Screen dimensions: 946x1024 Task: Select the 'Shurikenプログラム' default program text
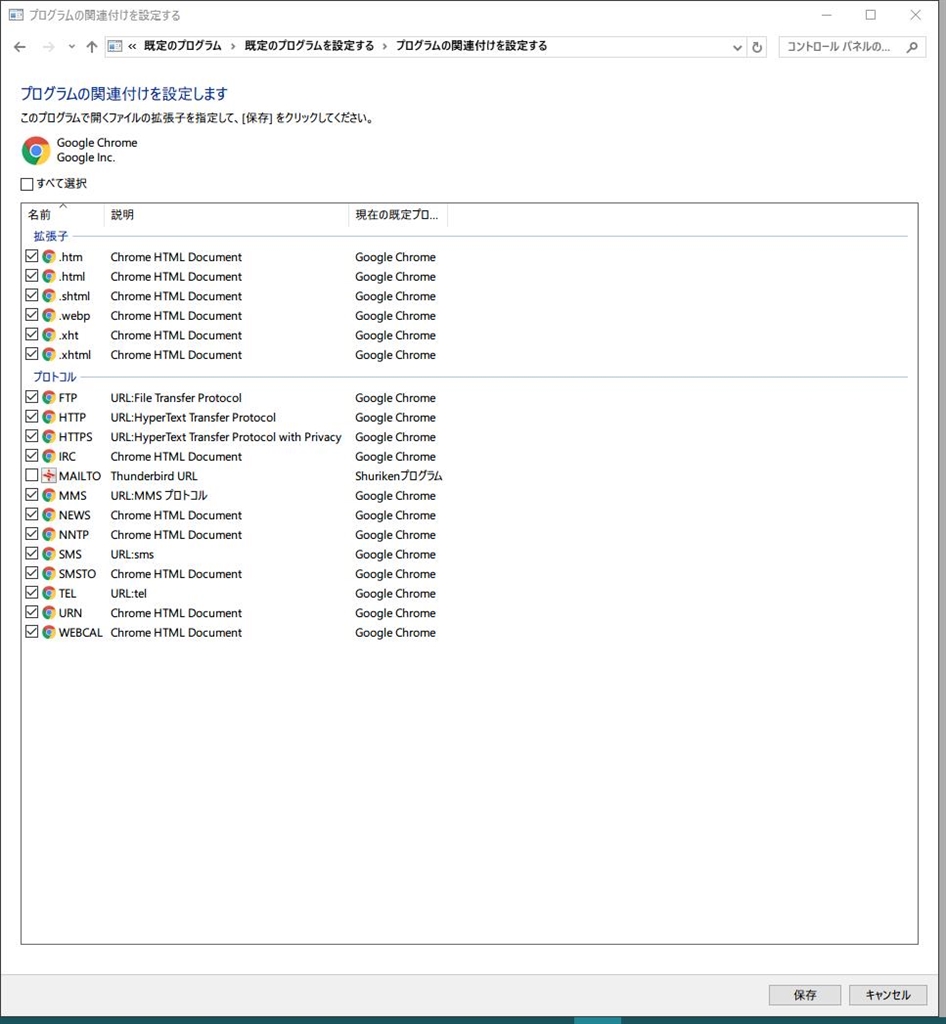click(x=399, y=476)
